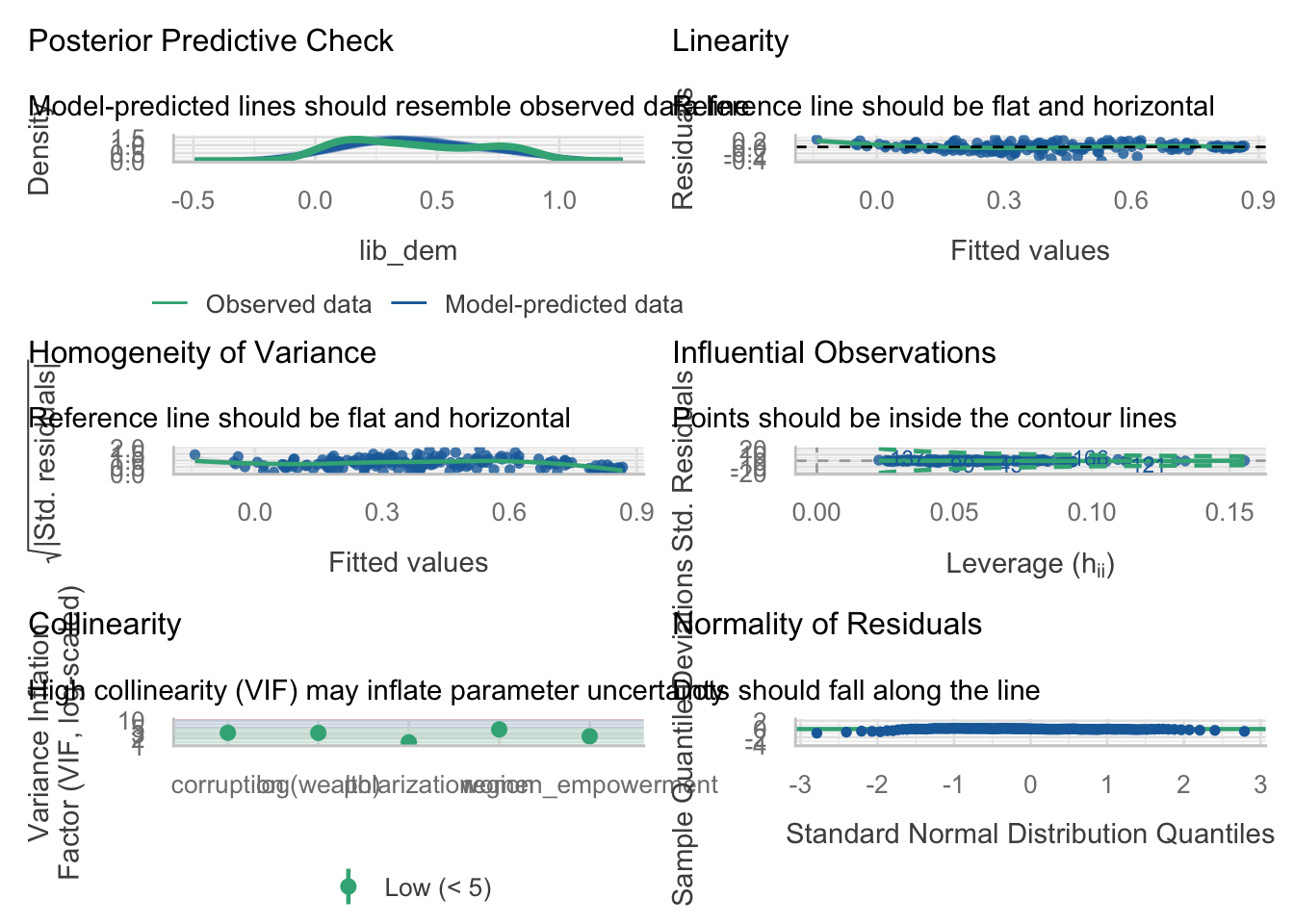The width and height of the screenshot is (1294, 924).
Task: Click the leftmost point in Homogeneity plot
Action: point(194,455)
